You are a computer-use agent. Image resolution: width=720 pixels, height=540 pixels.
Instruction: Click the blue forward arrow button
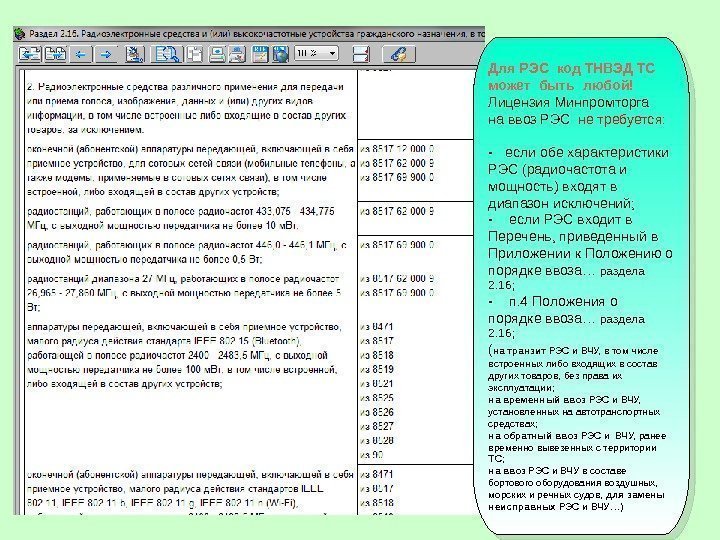(x=106, y=55)
